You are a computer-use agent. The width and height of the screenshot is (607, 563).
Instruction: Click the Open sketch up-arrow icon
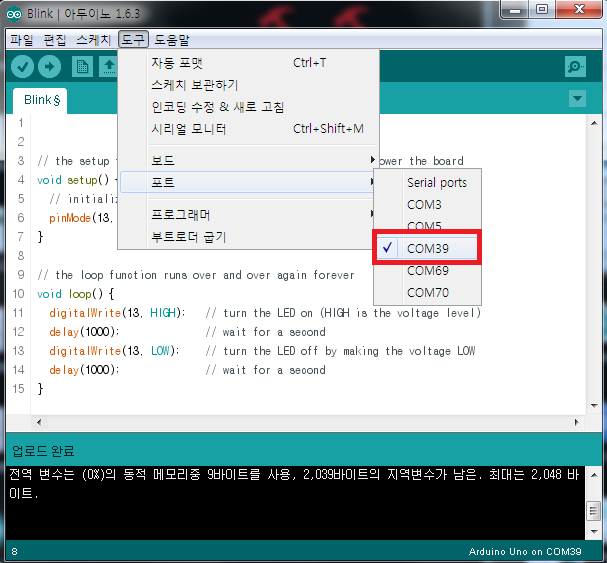109,67
